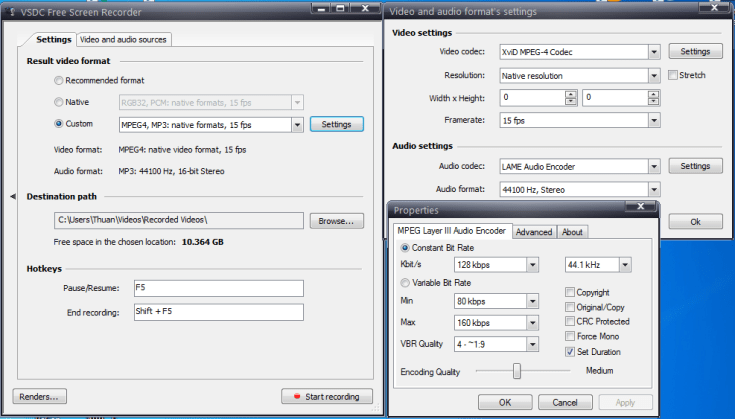Click Browse button for destination path
This screenshot has width=735, height=419.
[336, 220]
